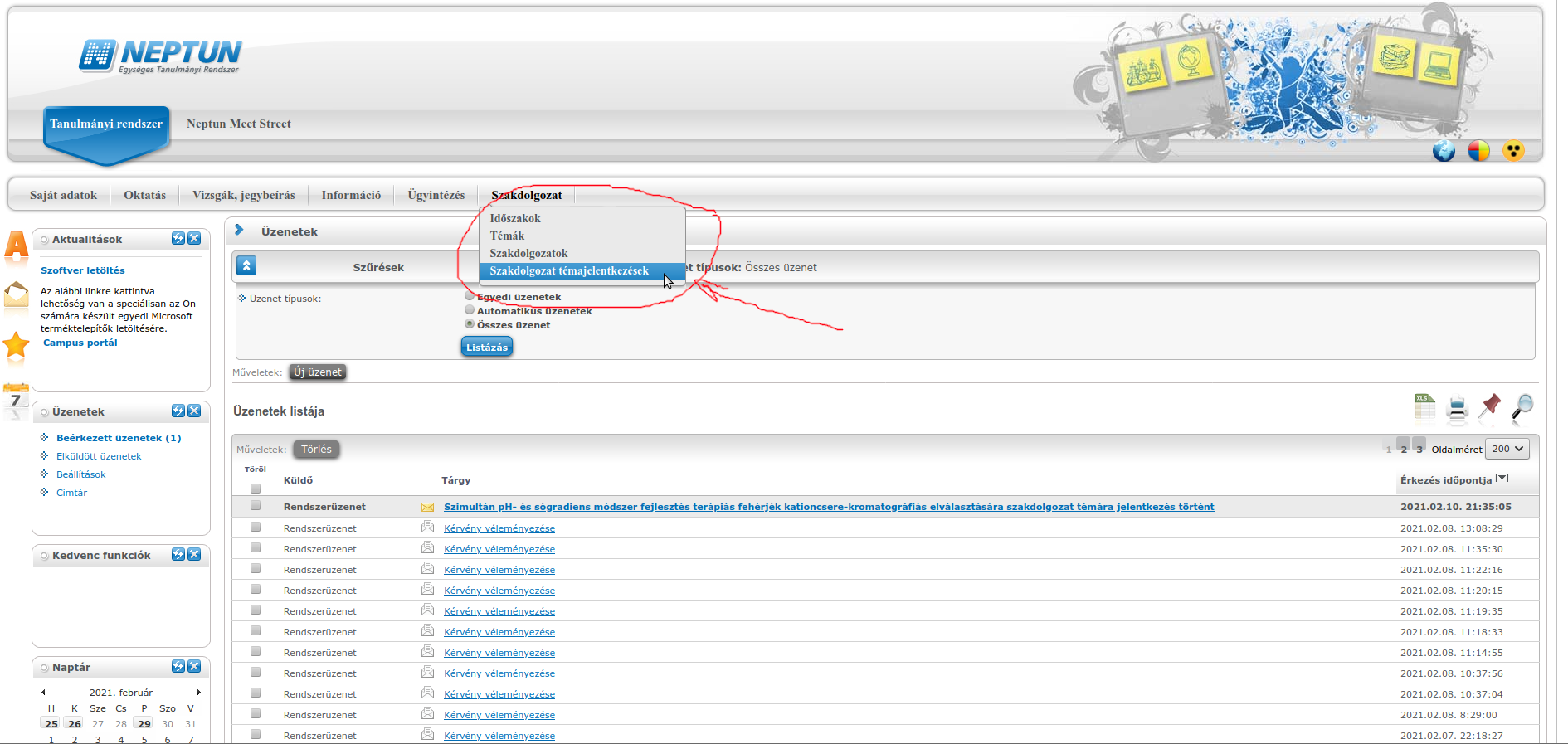Click the multicolor theme selector circle
Image resolution: width=1568 pixels, height=744 pixels.
click(x=1478, y=151)
